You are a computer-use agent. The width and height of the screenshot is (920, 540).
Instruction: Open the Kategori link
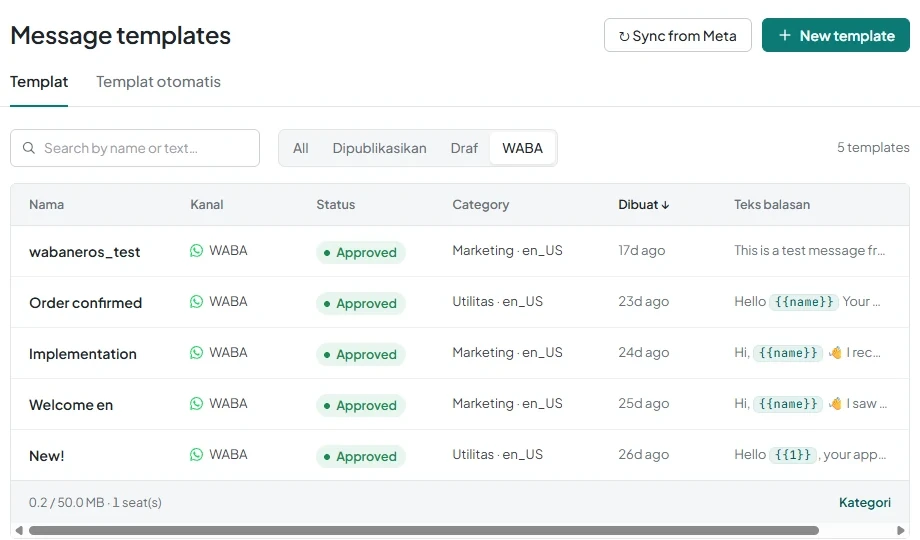point(864,502)
